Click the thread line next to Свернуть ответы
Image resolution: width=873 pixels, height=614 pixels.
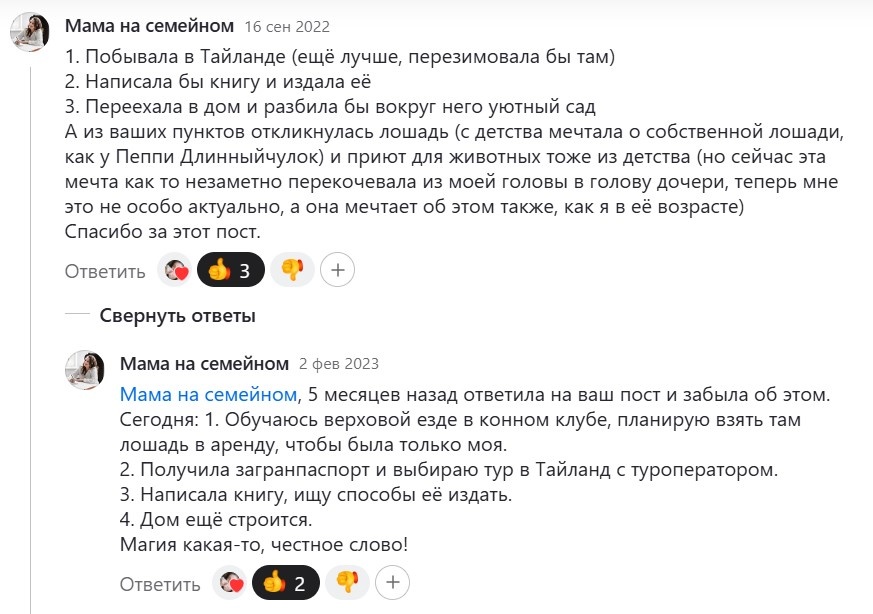(x=76, y=314)
